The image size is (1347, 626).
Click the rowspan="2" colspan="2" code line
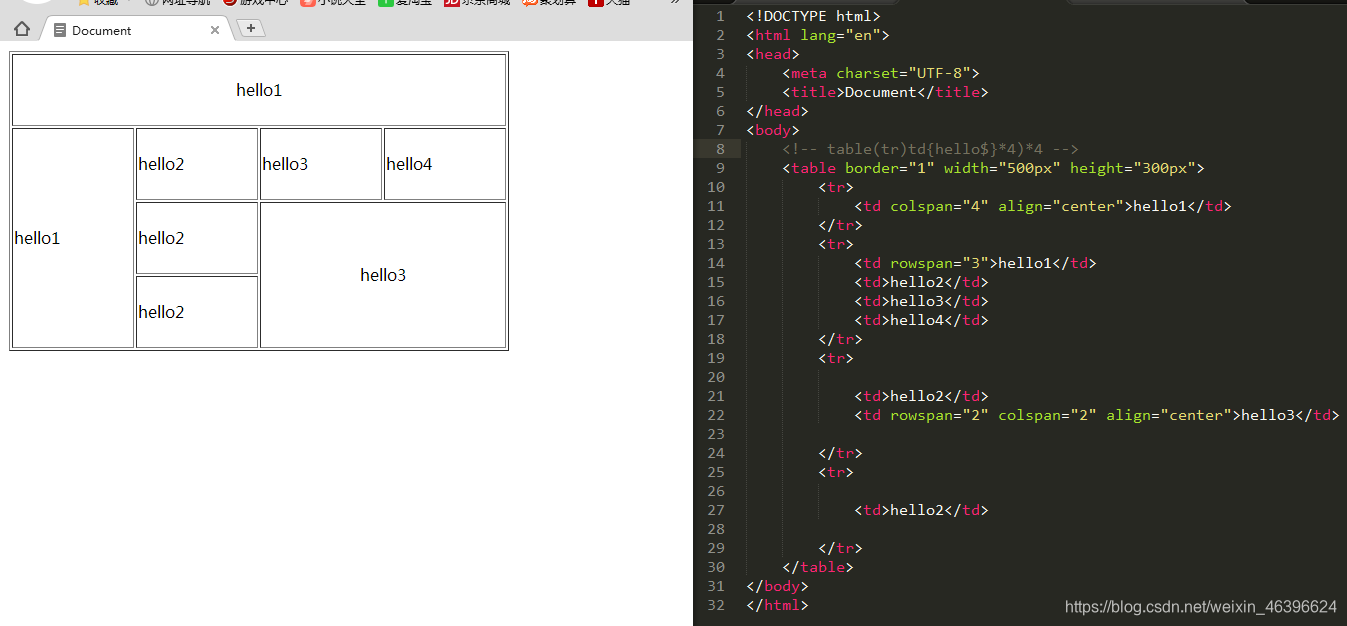(x=1096, y=415)
